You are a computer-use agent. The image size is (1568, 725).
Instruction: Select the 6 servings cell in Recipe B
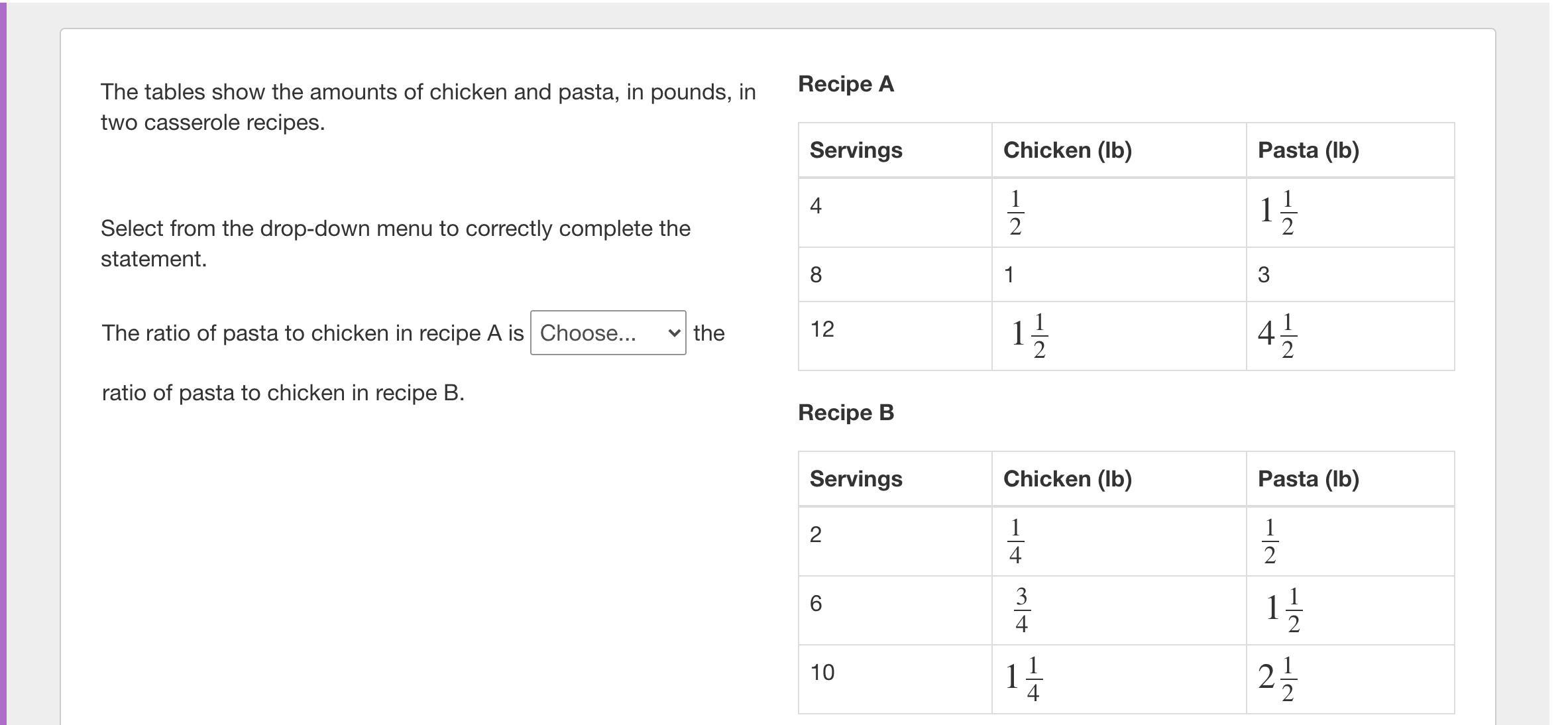coord(816,604)
